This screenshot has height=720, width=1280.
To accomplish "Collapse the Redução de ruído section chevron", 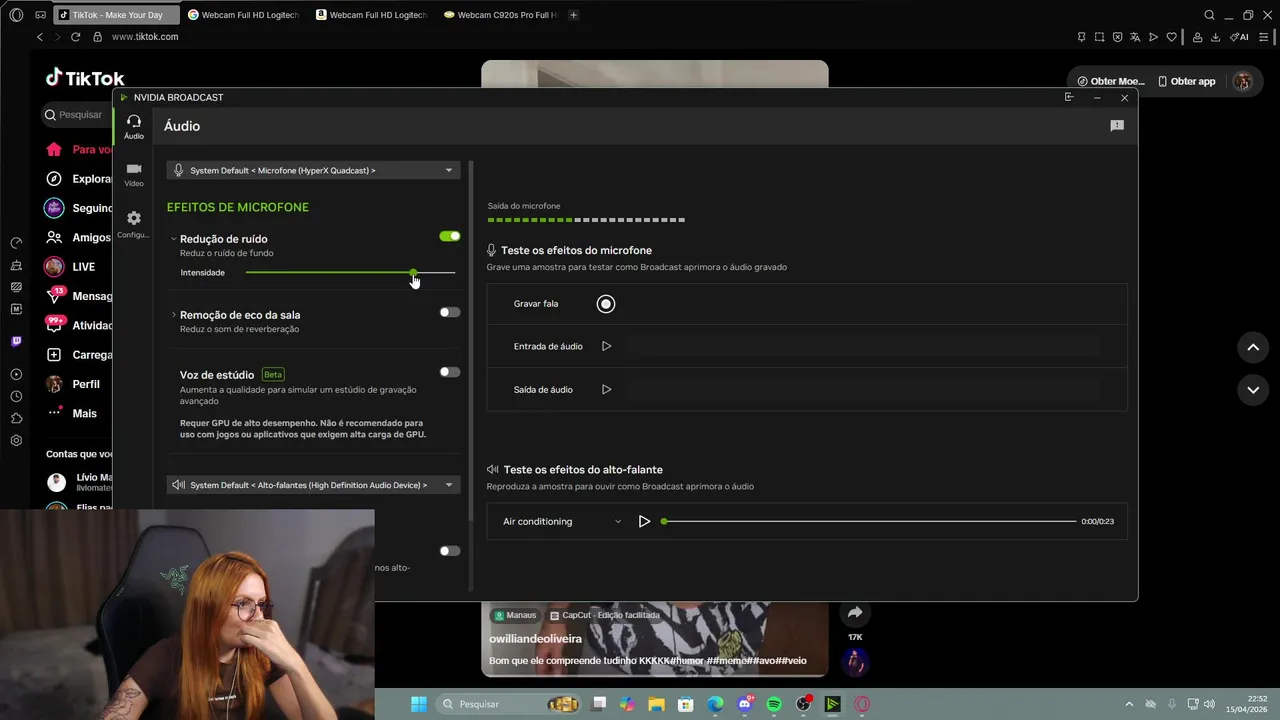I will click(173, 239).
